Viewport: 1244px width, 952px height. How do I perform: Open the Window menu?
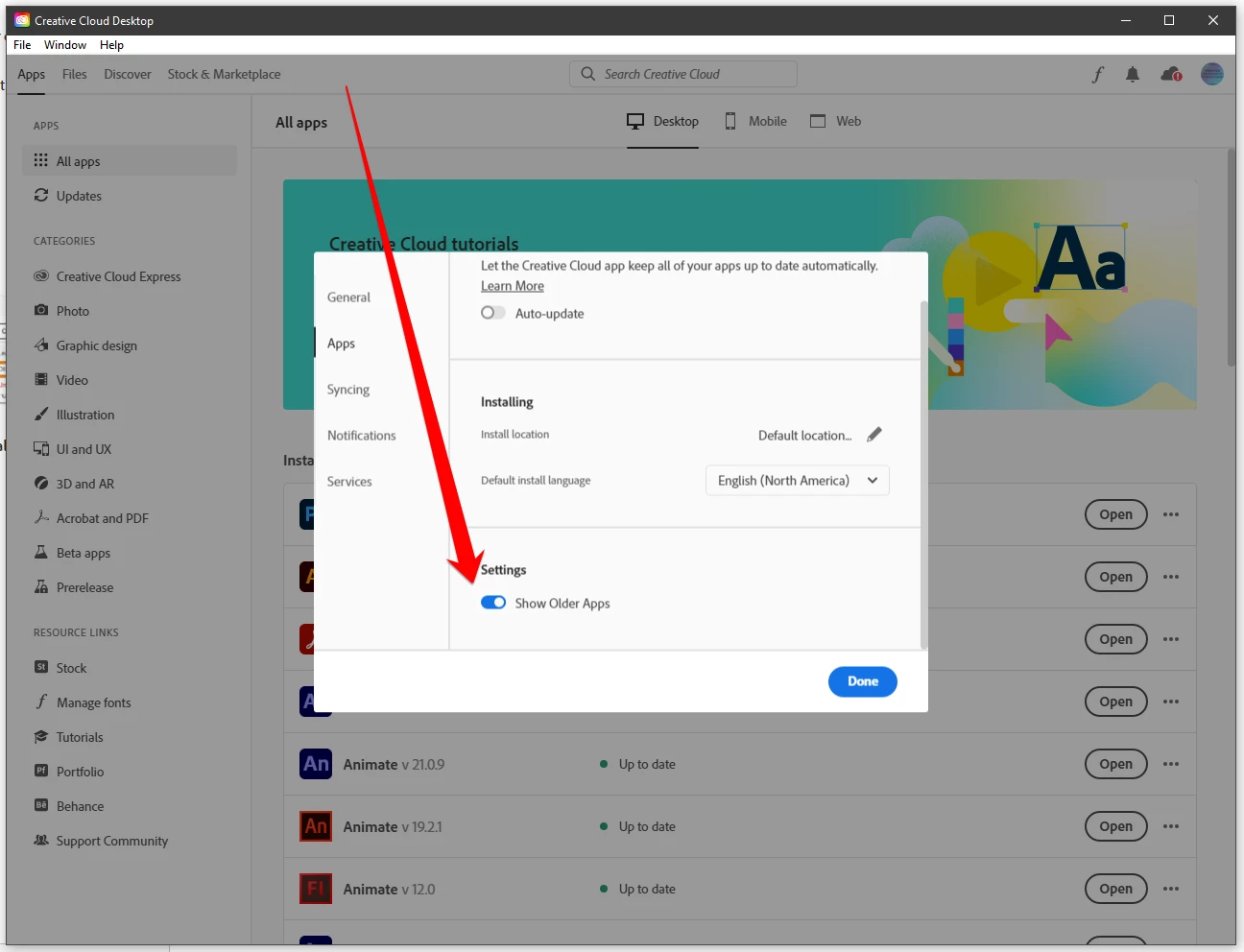click(x=65, y=45)
